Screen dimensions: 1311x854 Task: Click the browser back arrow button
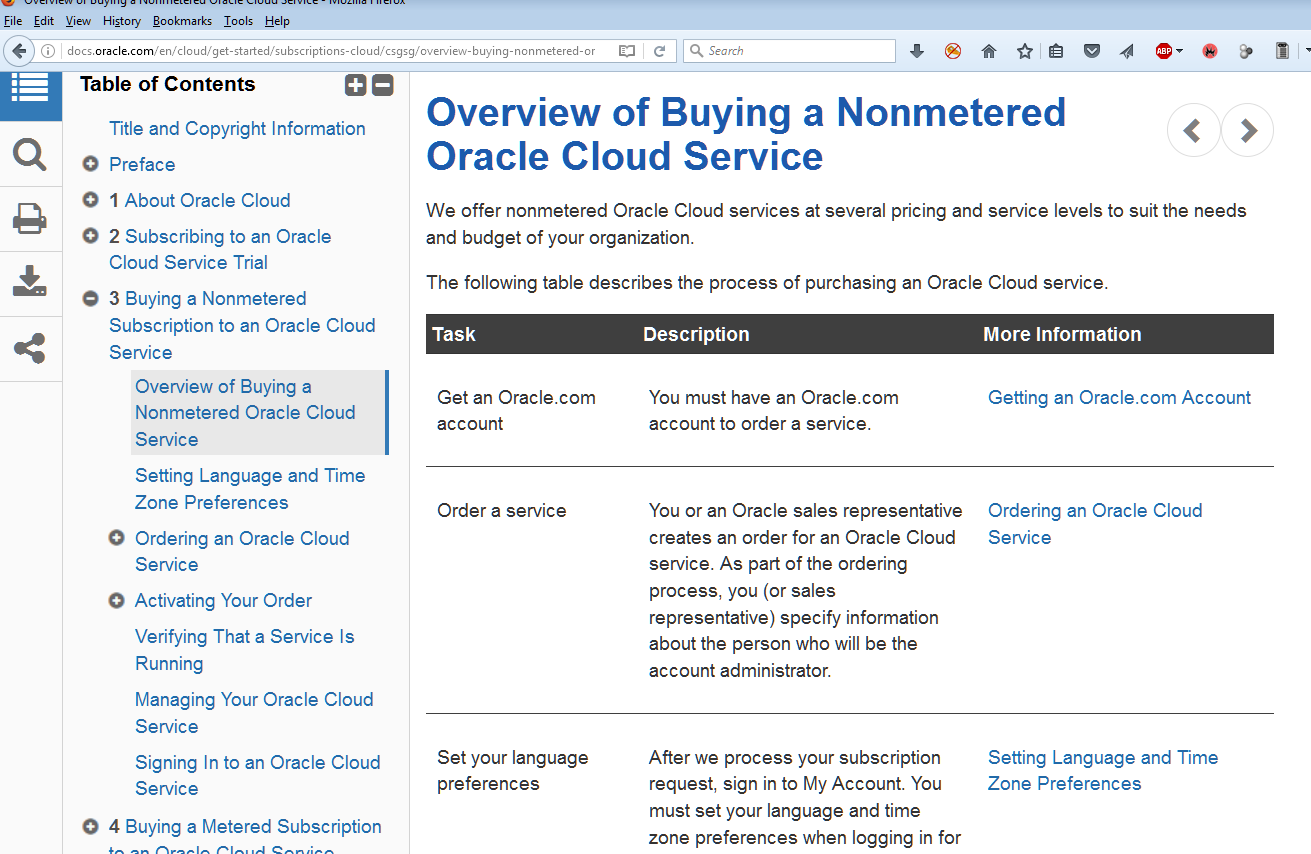tap(18, 51)
